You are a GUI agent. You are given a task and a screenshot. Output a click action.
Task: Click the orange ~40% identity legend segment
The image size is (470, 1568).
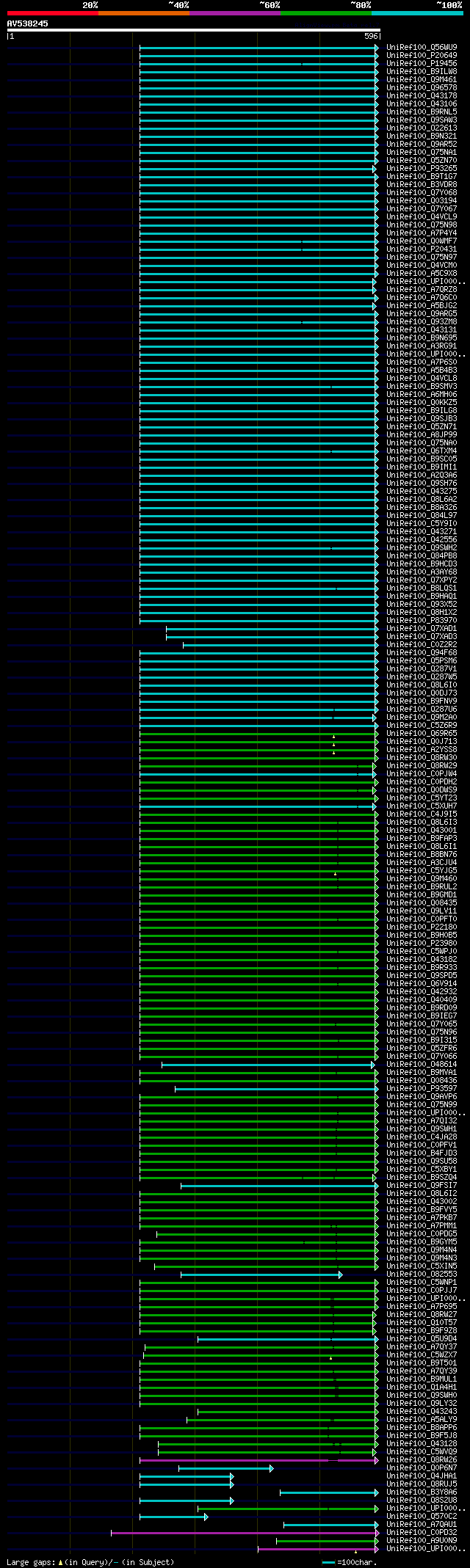[144, 13]
